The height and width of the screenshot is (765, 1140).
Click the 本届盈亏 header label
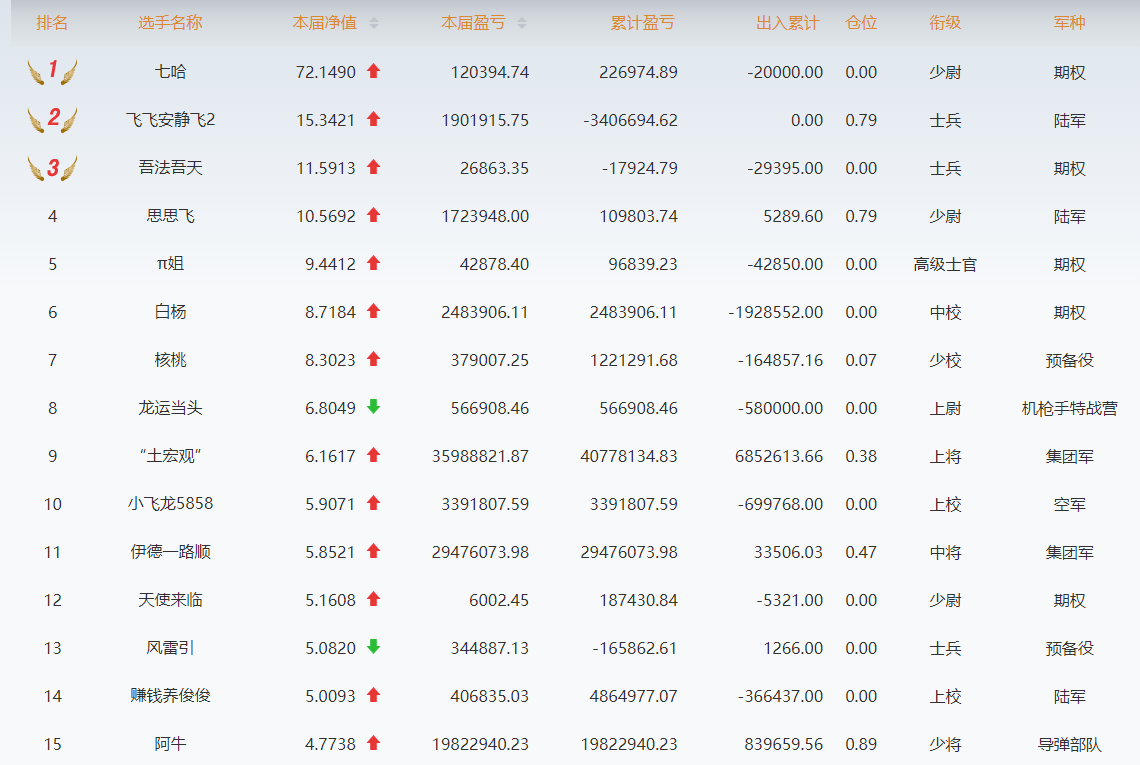[473, 23]
